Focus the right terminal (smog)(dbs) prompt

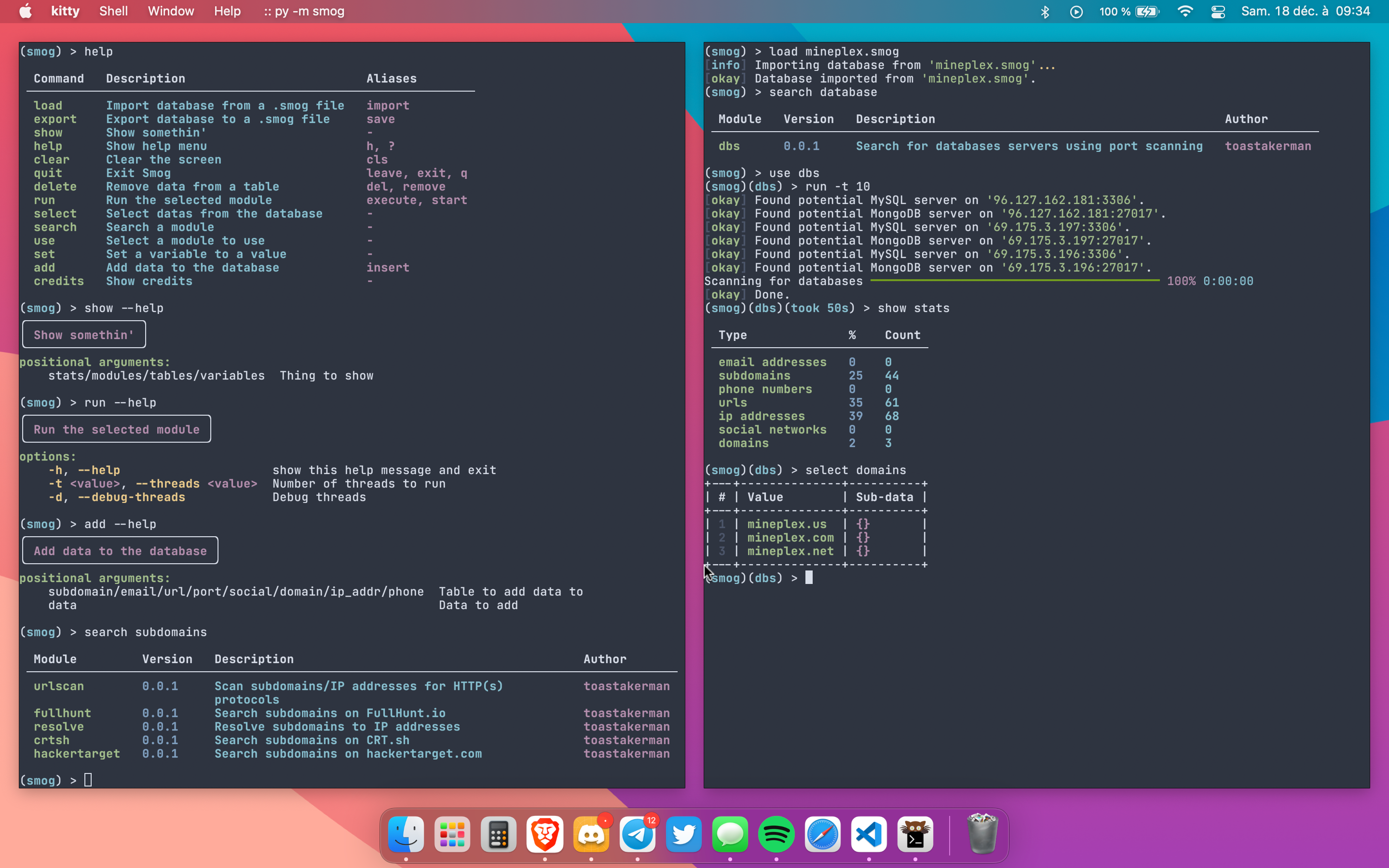pos(809,578)
